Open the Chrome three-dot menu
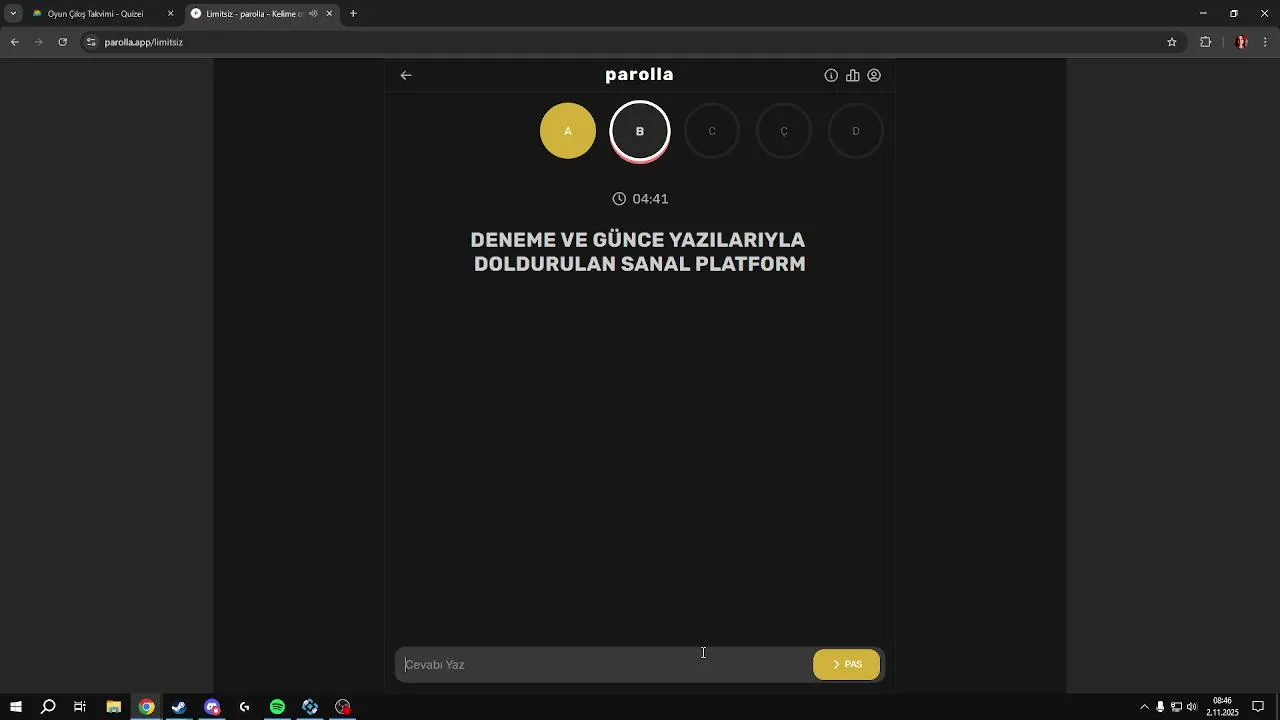 click(x=1266, y=42)
